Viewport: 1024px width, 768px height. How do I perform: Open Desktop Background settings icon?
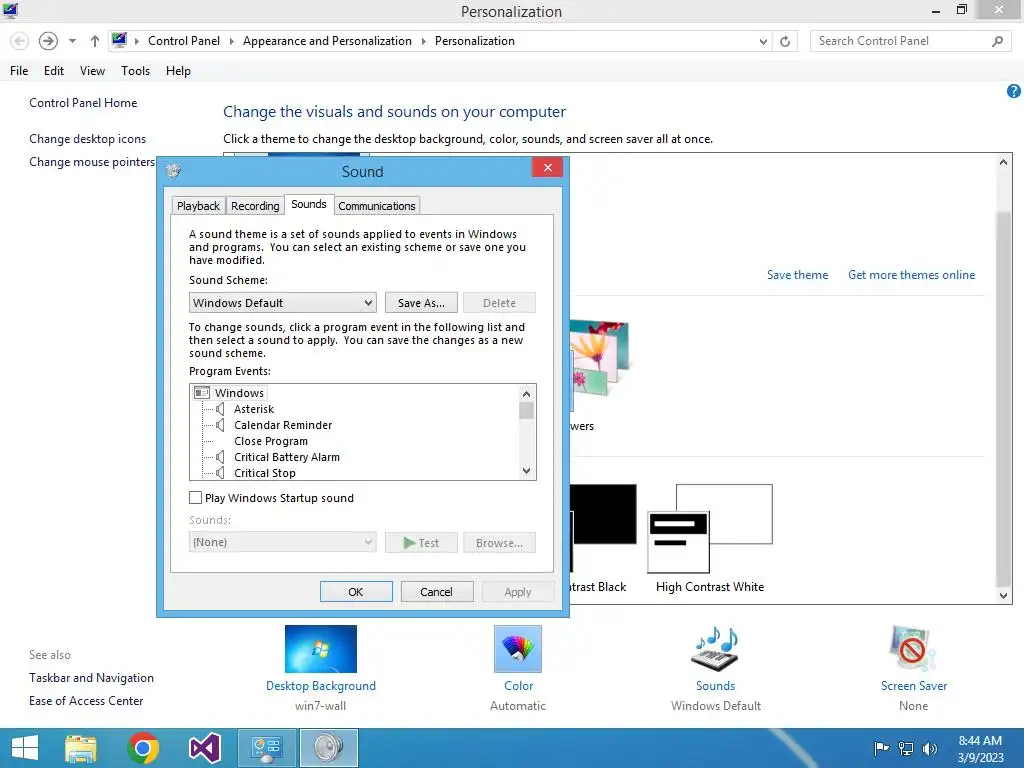coord(321,648)
